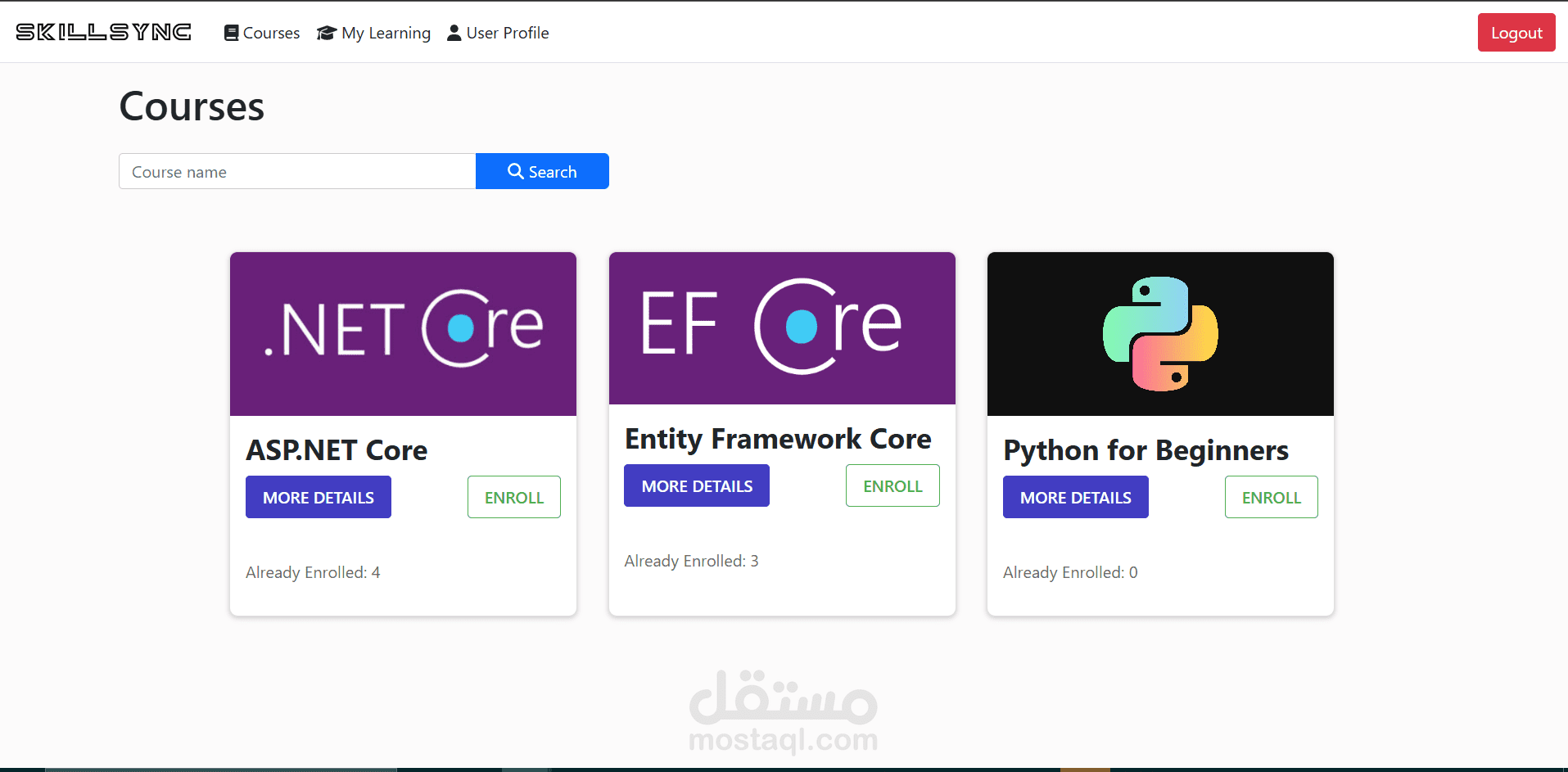1568x772 pixels.
Task: Open the Courses nav link
Action: coord(262,33)
